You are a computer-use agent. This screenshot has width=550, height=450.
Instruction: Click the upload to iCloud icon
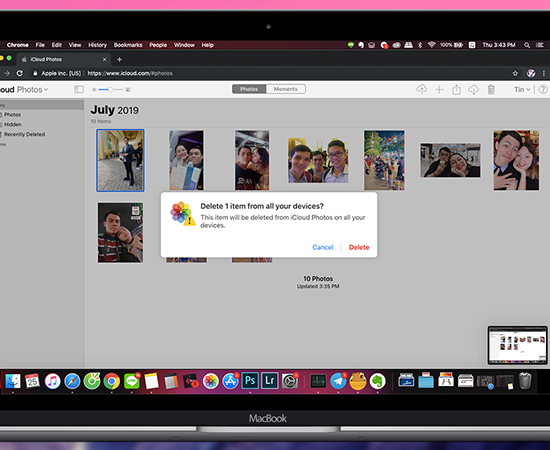point(422,89)
